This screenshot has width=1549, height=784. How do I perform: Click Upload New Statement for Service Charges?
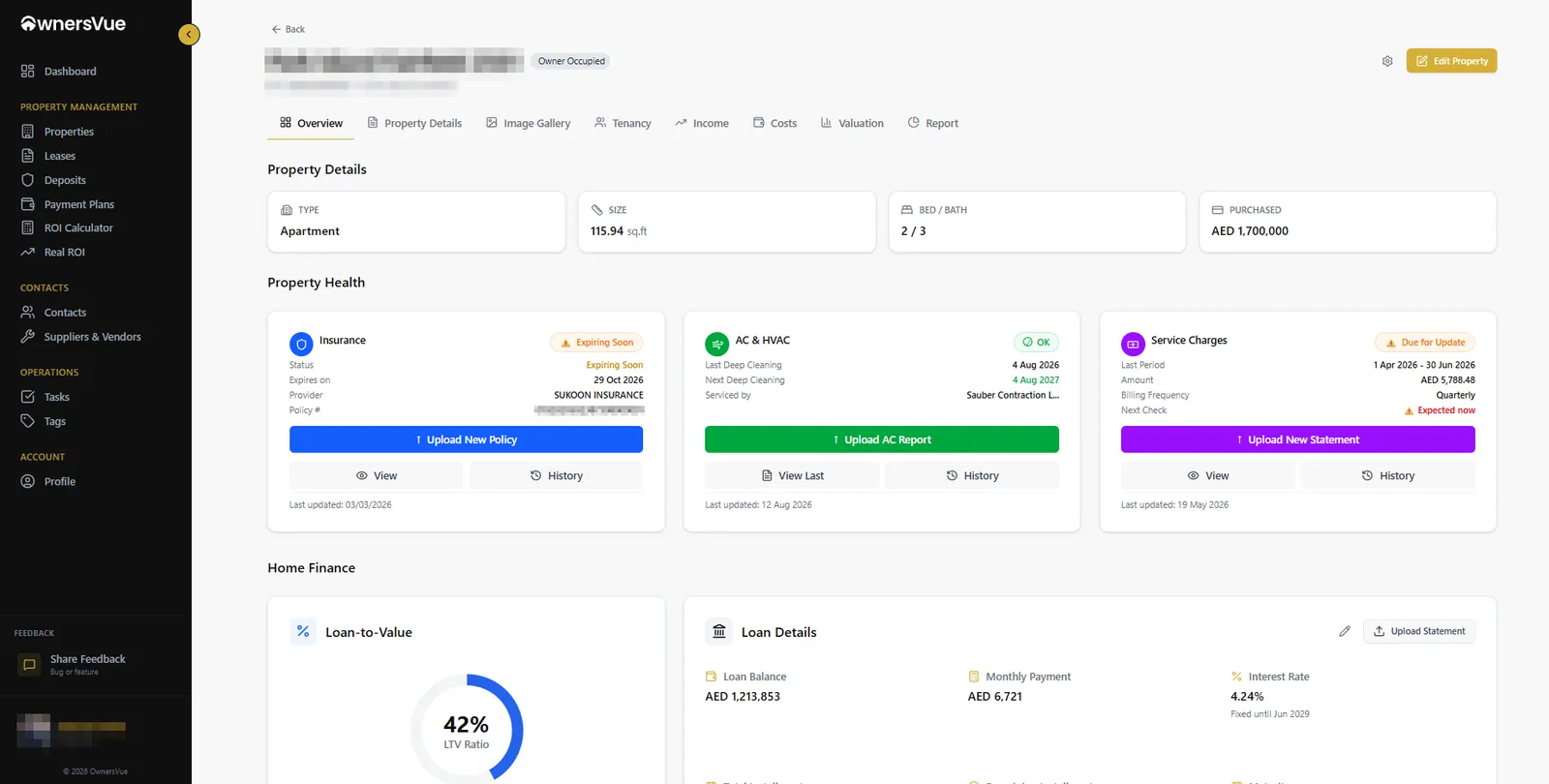[1298, 439]
